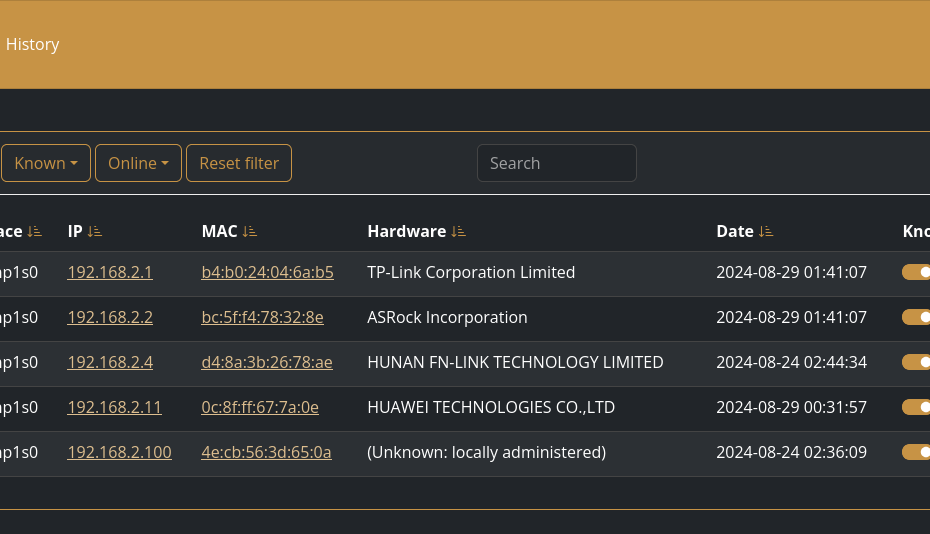Open IP link 192.168.2.11
Image resolution: width=930 pixels, height=534 pixels.
pos(114,407)
